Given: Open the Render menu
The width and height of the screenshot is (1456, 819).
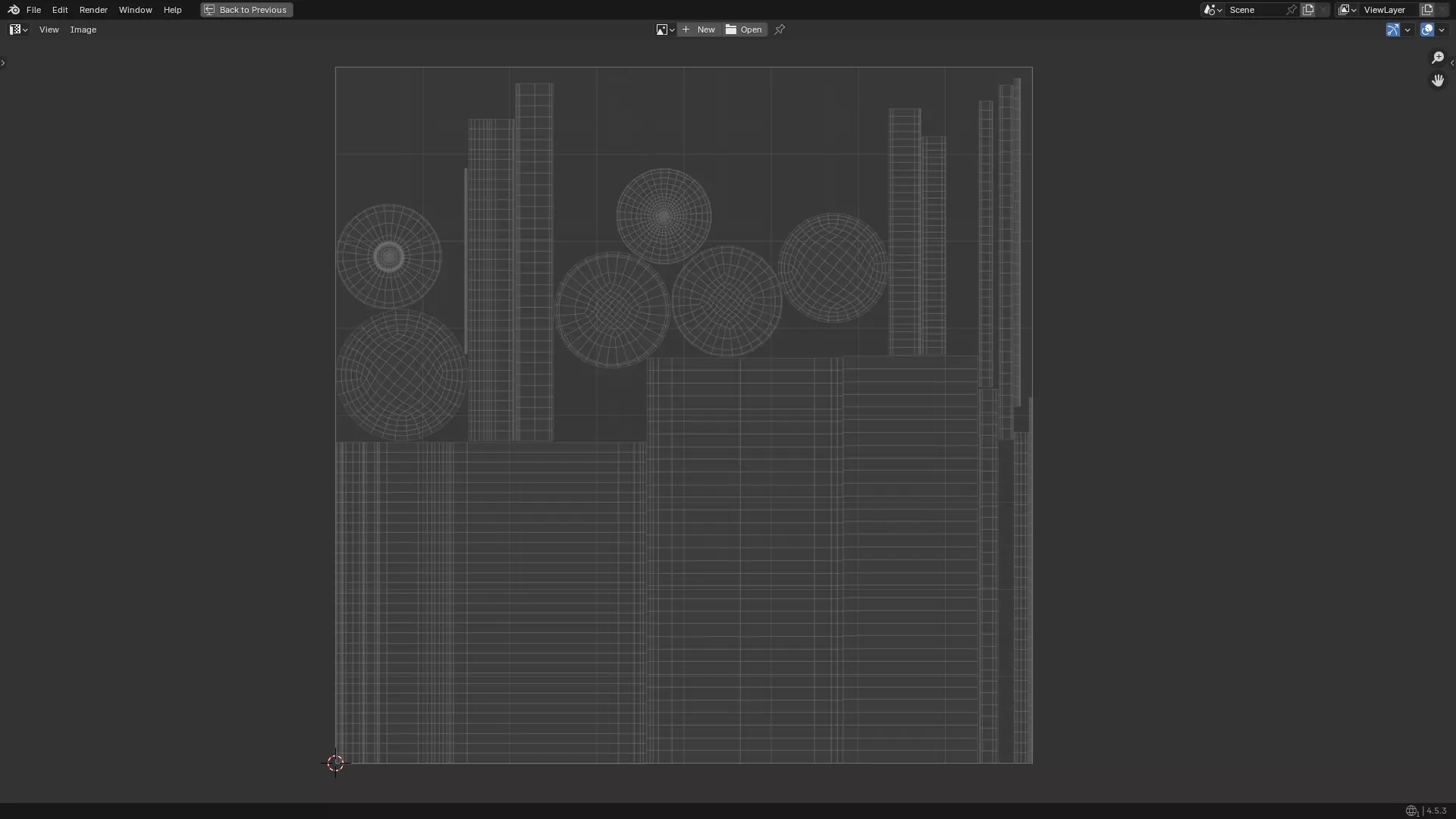Looking at the screenshot, I should pyautogui.click(x=93, y=10).
